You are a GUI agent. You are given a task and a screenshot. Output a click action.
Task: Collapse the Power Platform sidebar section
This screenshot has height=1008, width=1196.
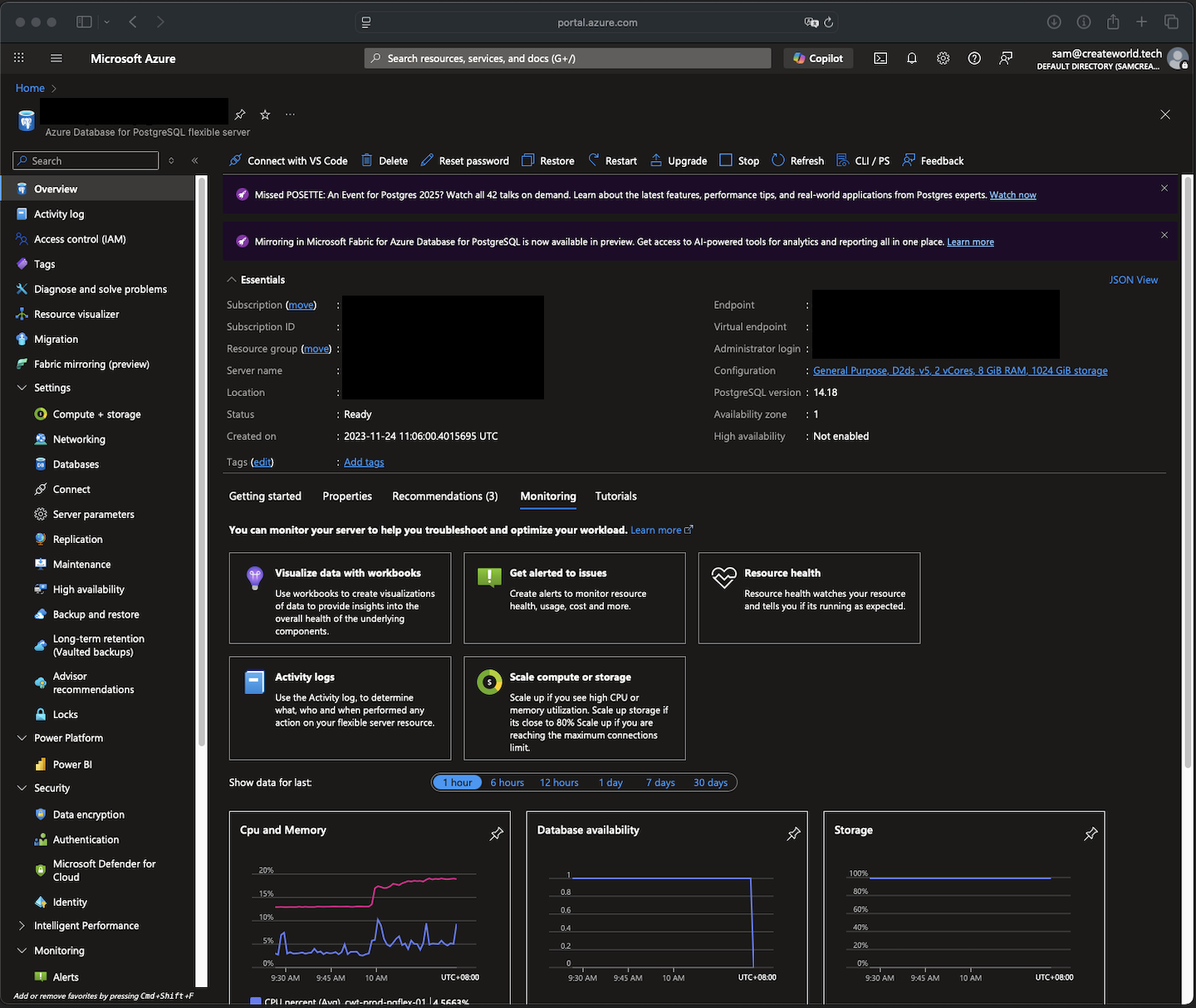coord(22,738)
